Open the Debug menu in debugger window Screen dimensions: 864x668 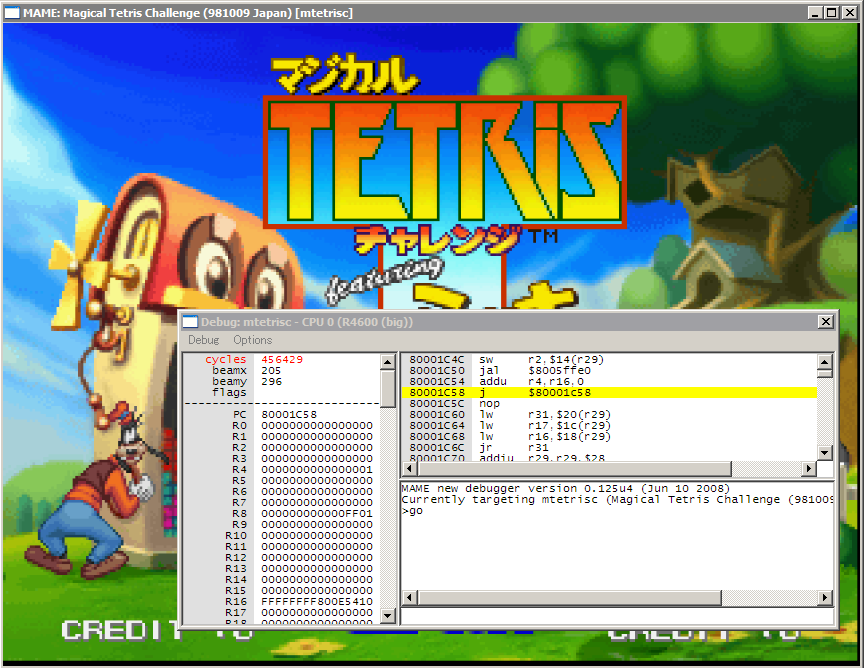[x=203, y=340]
